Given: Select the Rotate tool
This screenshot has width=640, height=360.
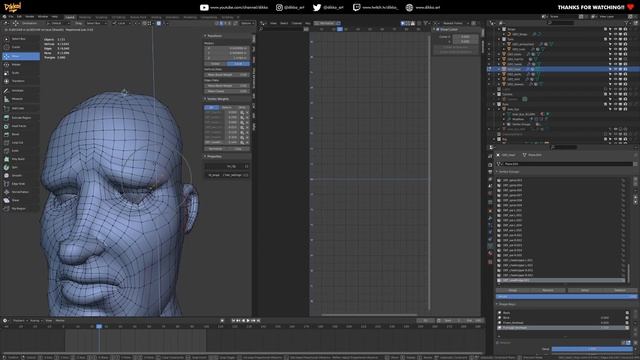Looking at the screenshot, I should coord(20,64).
